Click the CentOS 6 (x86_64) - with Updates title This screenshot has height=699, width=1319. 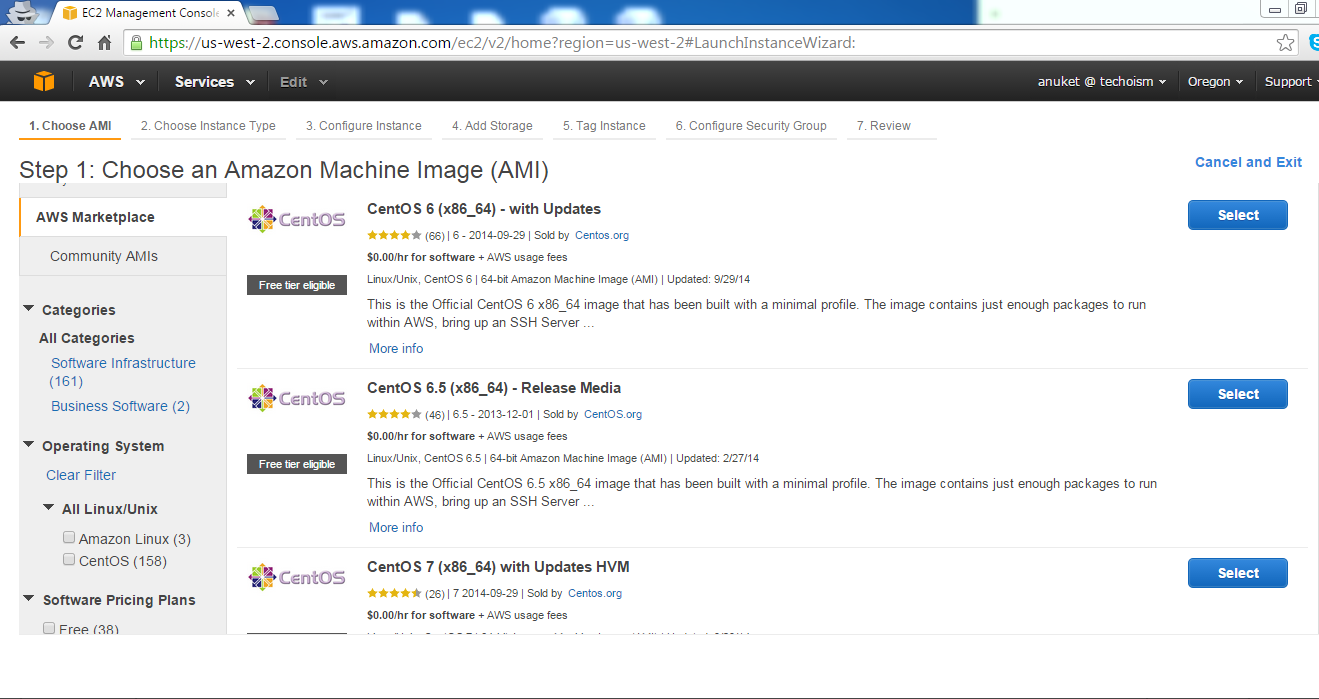point(484,209)
